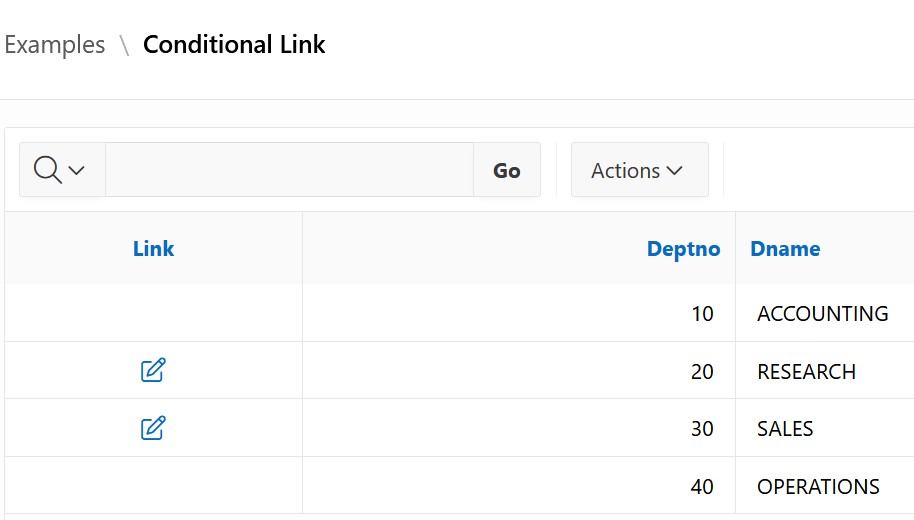The image size is (914, 520).
Task: Navigate to the Examples breadcrumb
Action: pyautogui.click(x=55, y=45)
